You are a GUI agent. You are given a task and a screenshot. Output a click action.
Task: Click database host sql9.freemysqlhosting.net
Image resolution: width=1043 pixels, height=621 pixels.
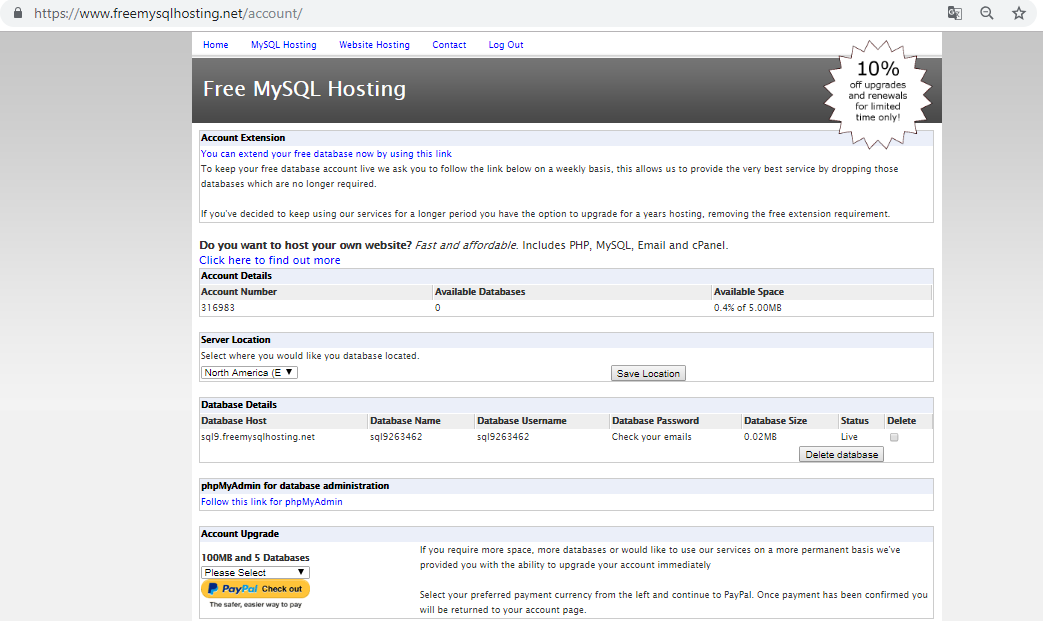pos(258,437)
